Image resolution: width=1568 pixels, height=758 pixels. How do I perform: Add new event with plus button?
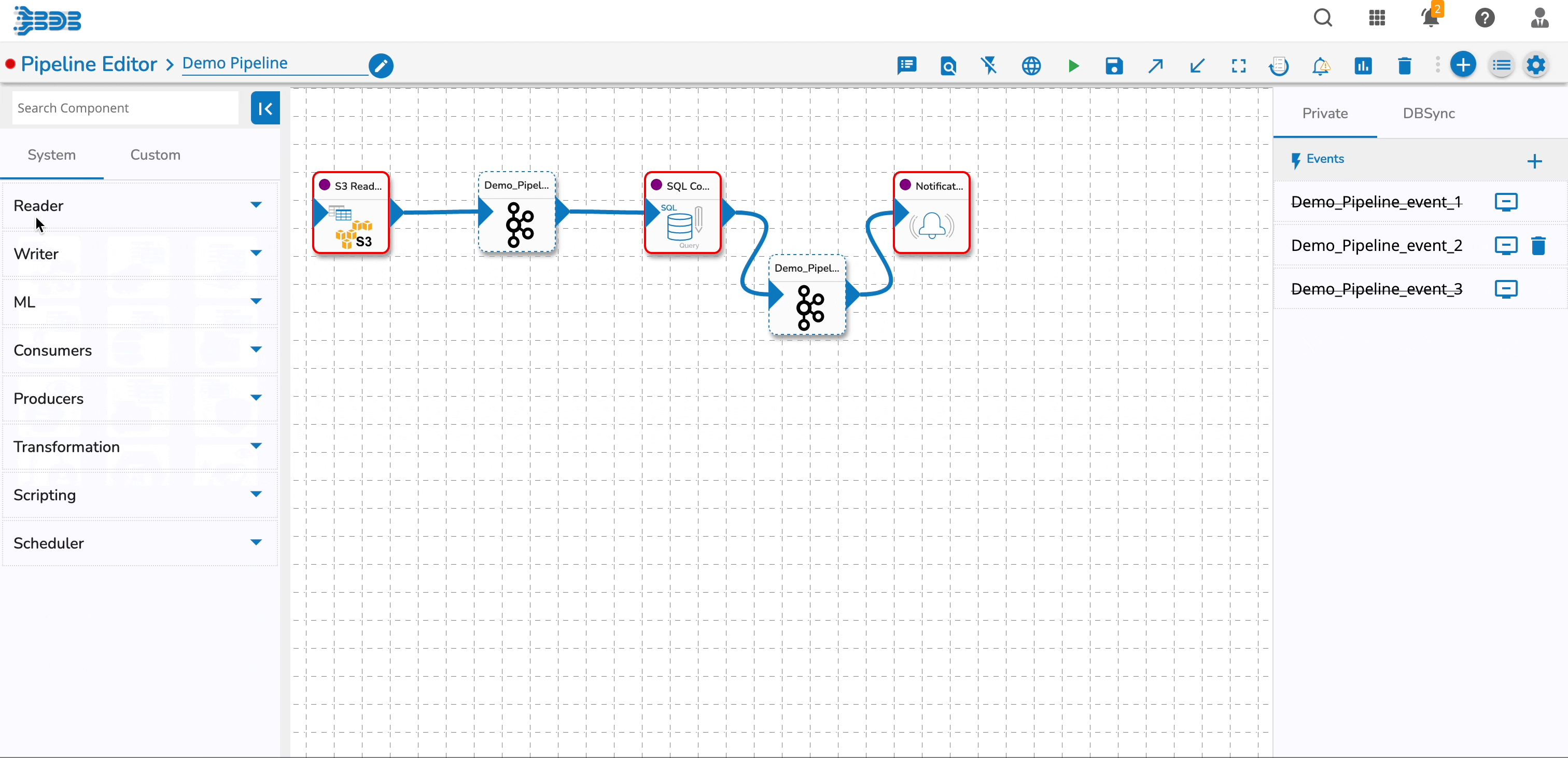coord(1534,161)
